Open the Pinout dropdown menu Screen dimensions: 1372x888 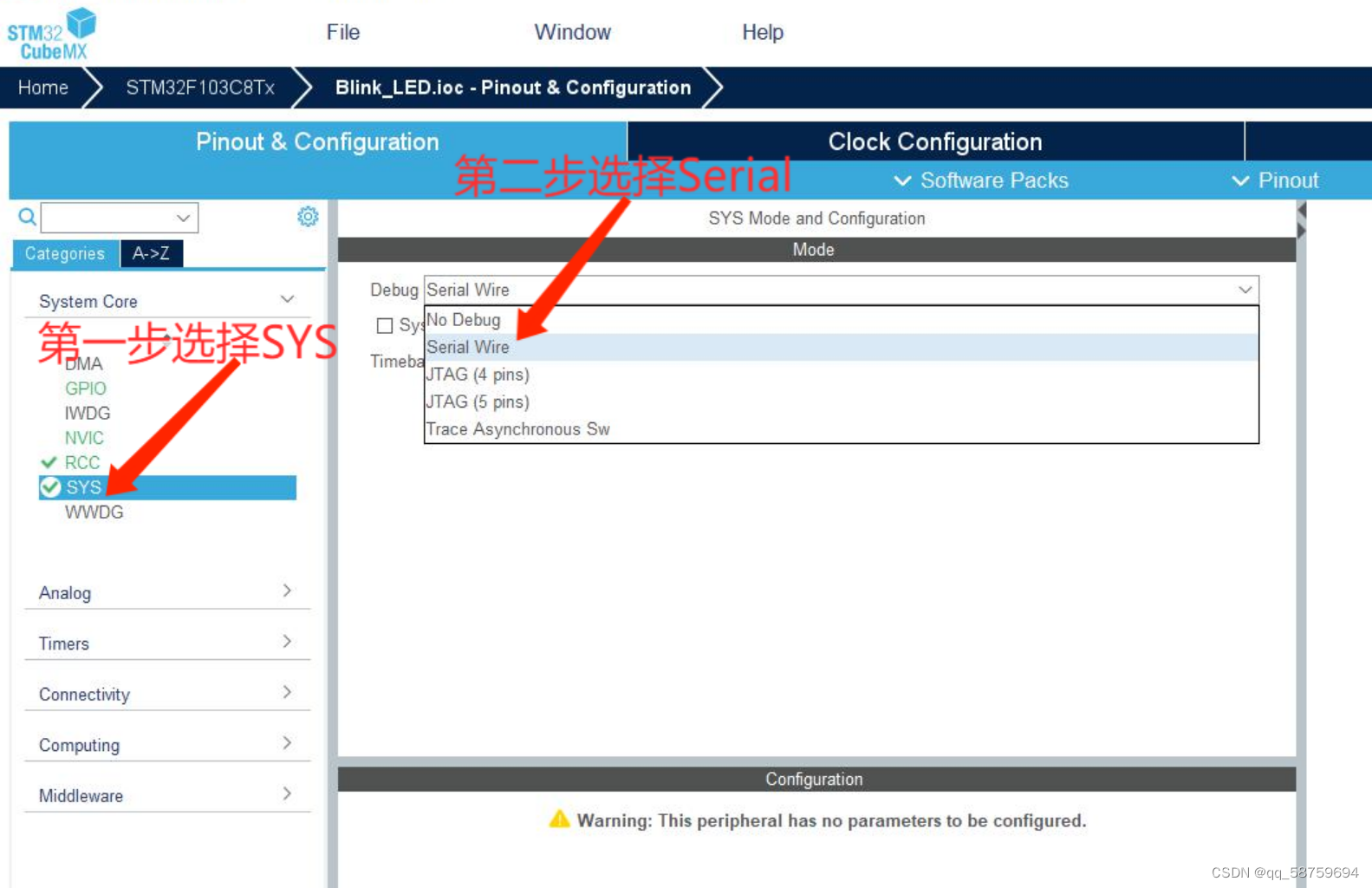[x=1276, y=180]
